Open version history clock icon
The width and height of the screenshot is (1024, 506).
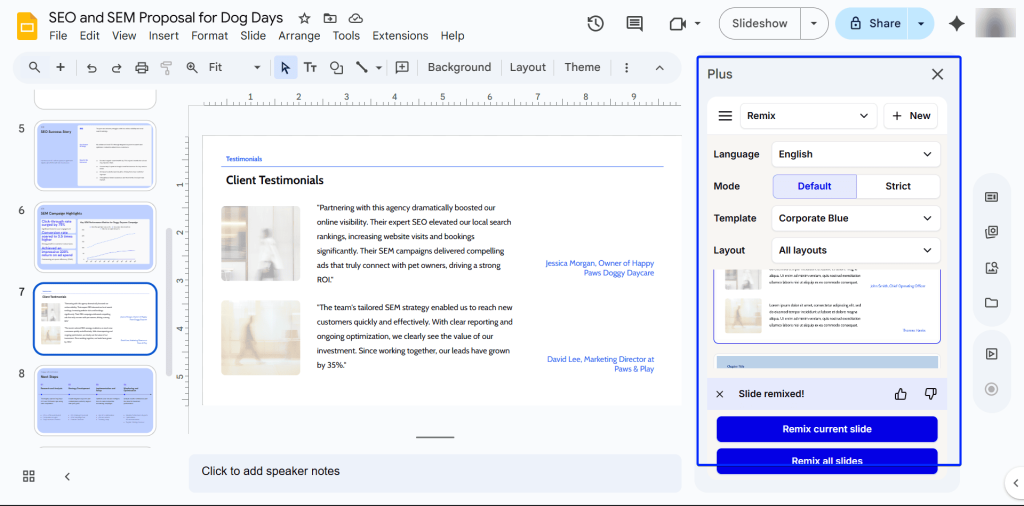[x=595, y=24]
